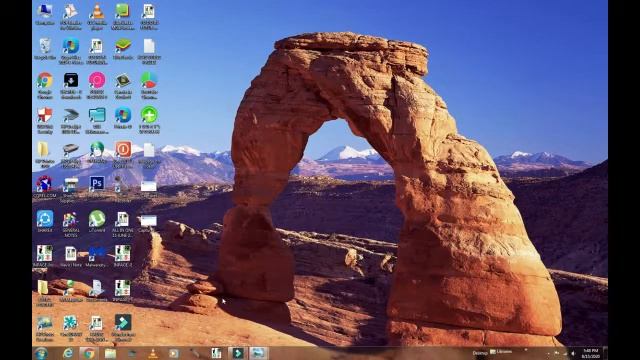Viewport: 640px width, 360px height.
Task: Open the yellow folder in the fifth row
Action: 44,156
